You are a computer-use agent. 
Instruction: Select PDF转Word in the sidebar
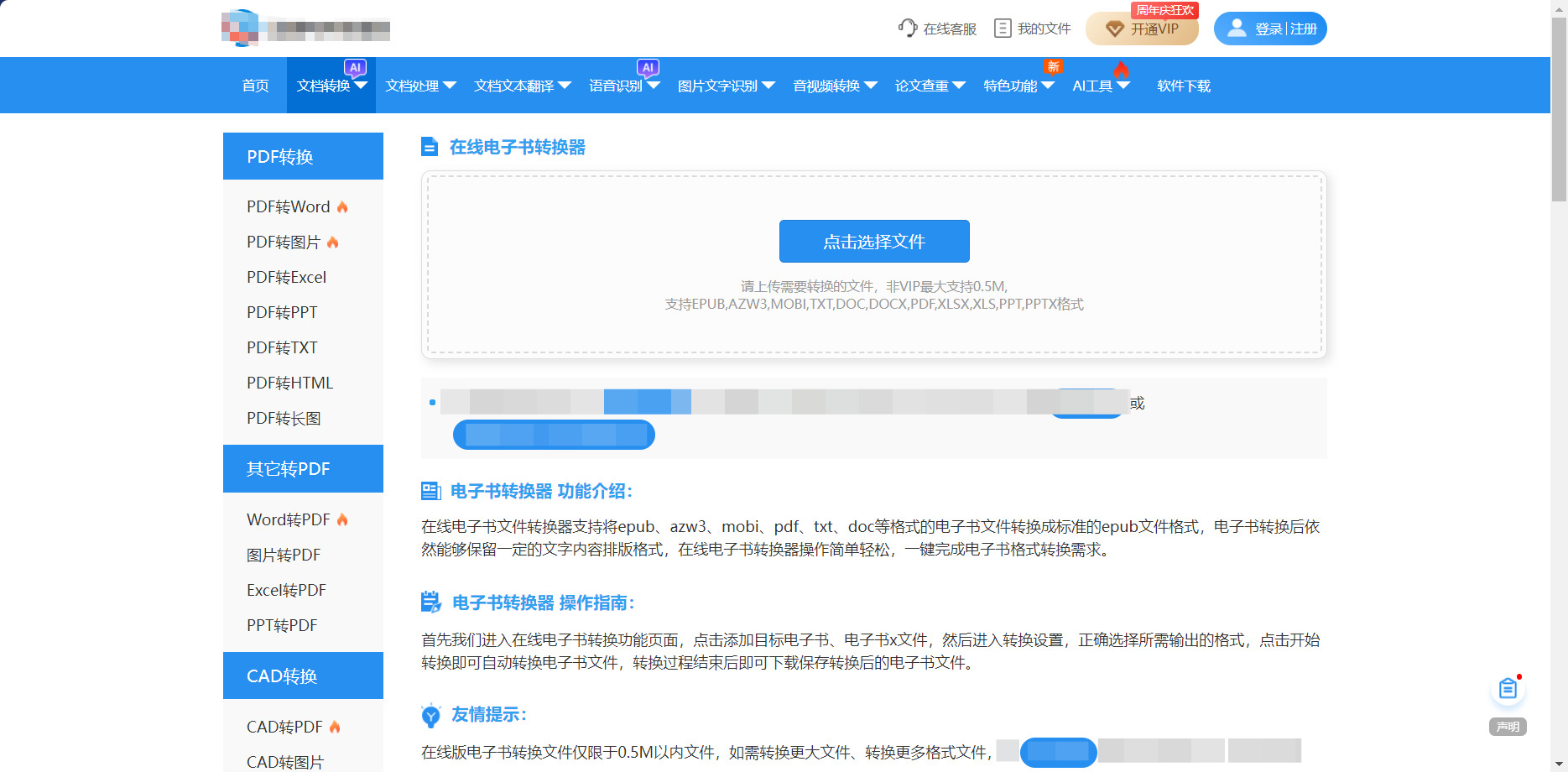pyautogui.click(x=288, y=207)
